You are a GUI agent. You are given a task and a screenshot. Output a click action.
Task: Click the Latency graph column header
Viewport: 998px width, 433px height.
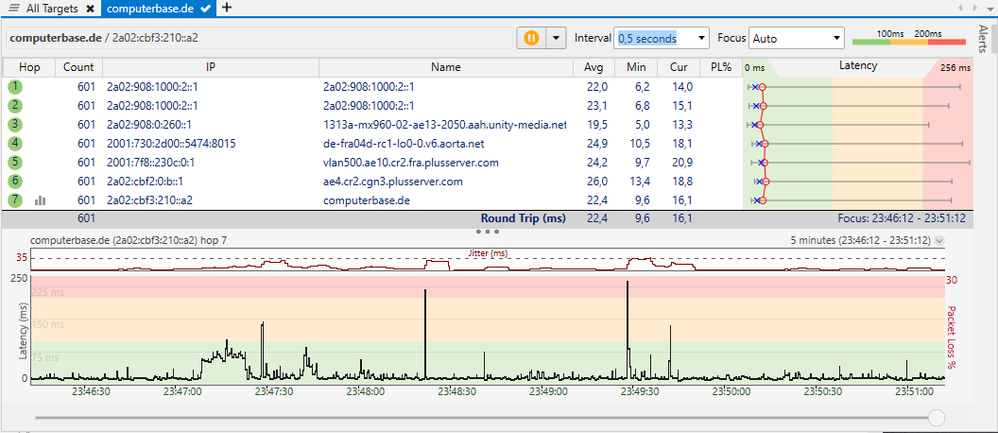click(x=858, y=67)
